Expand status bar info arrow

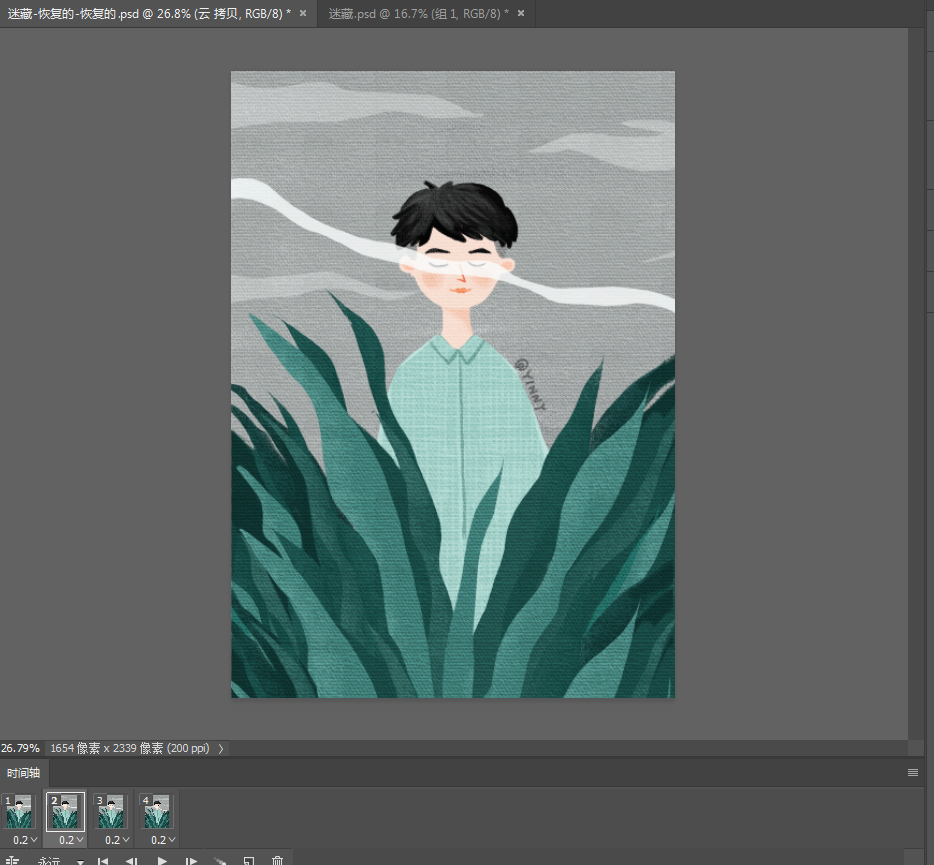click(x=221, y=748)
